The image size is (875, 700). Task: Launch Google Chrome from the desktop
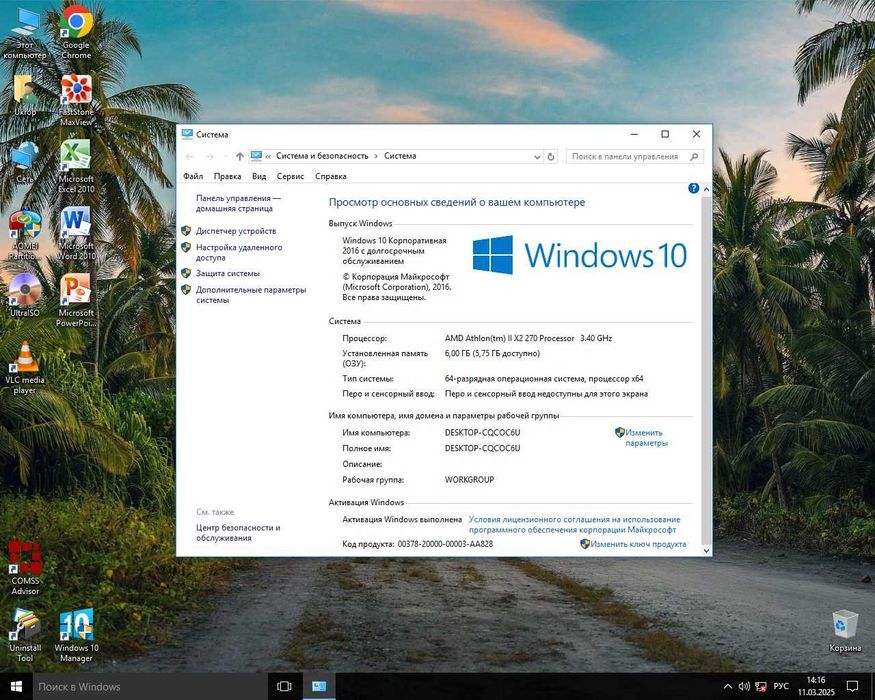coord(76,32)
